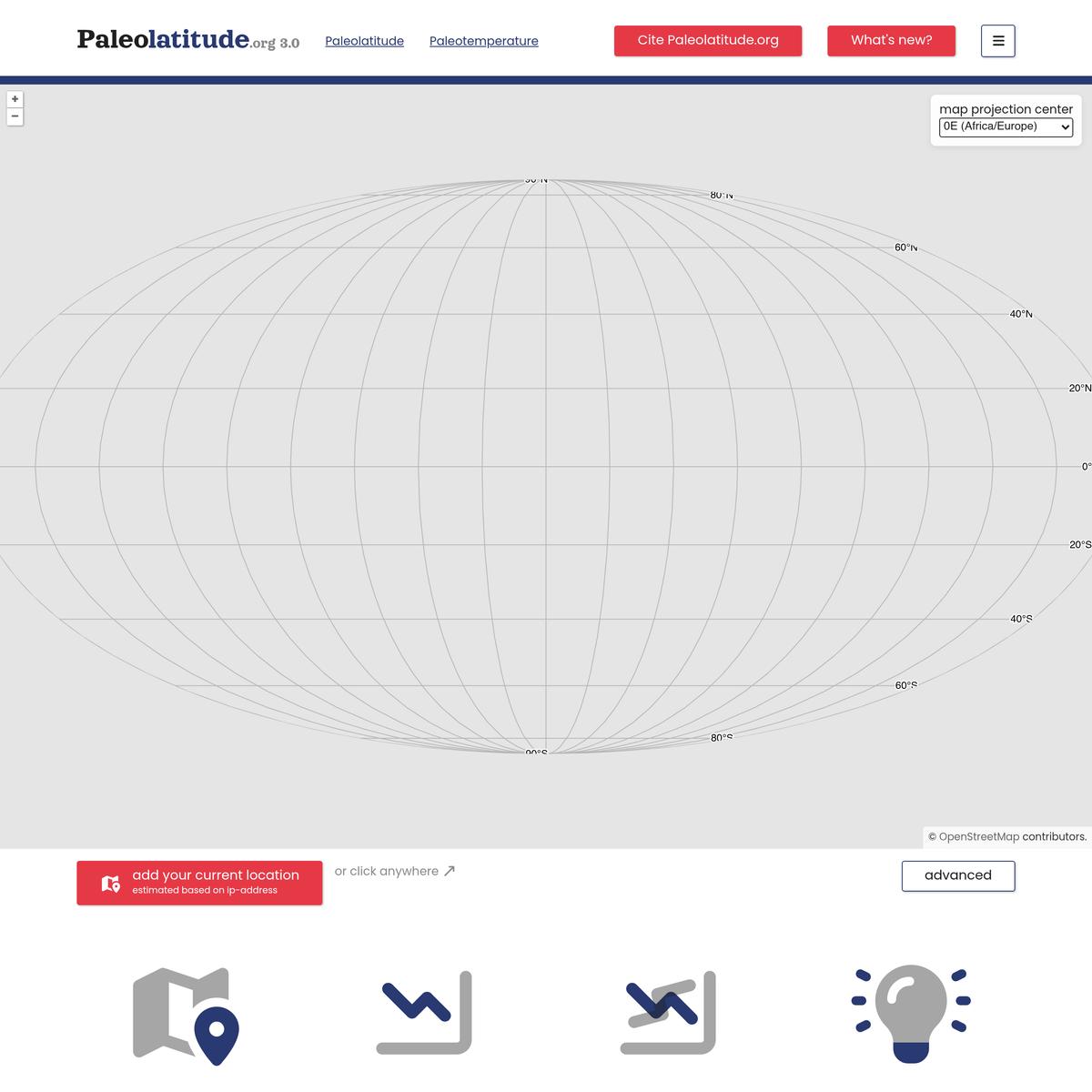
Task: Open the OpenStreetMap attribution link
Action: 978,836
